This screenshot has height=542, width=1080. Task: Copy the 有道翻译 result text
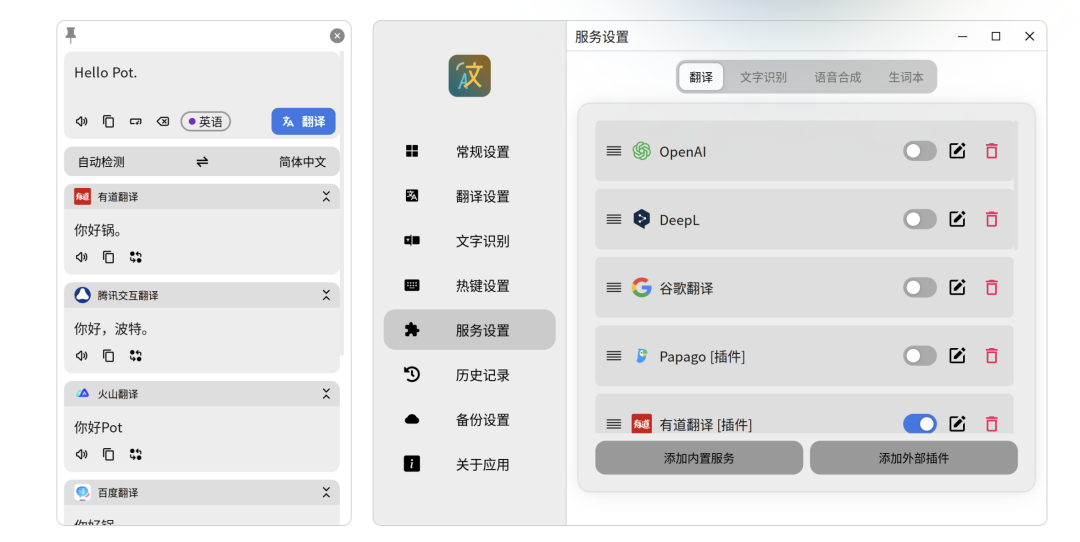[108, 257]
